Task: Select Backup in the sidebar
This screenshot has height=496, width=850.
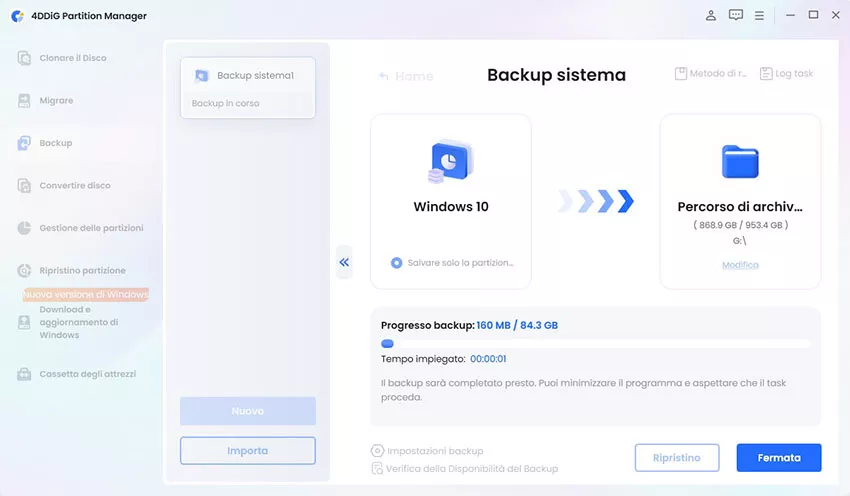Action: tap(55, 143)
